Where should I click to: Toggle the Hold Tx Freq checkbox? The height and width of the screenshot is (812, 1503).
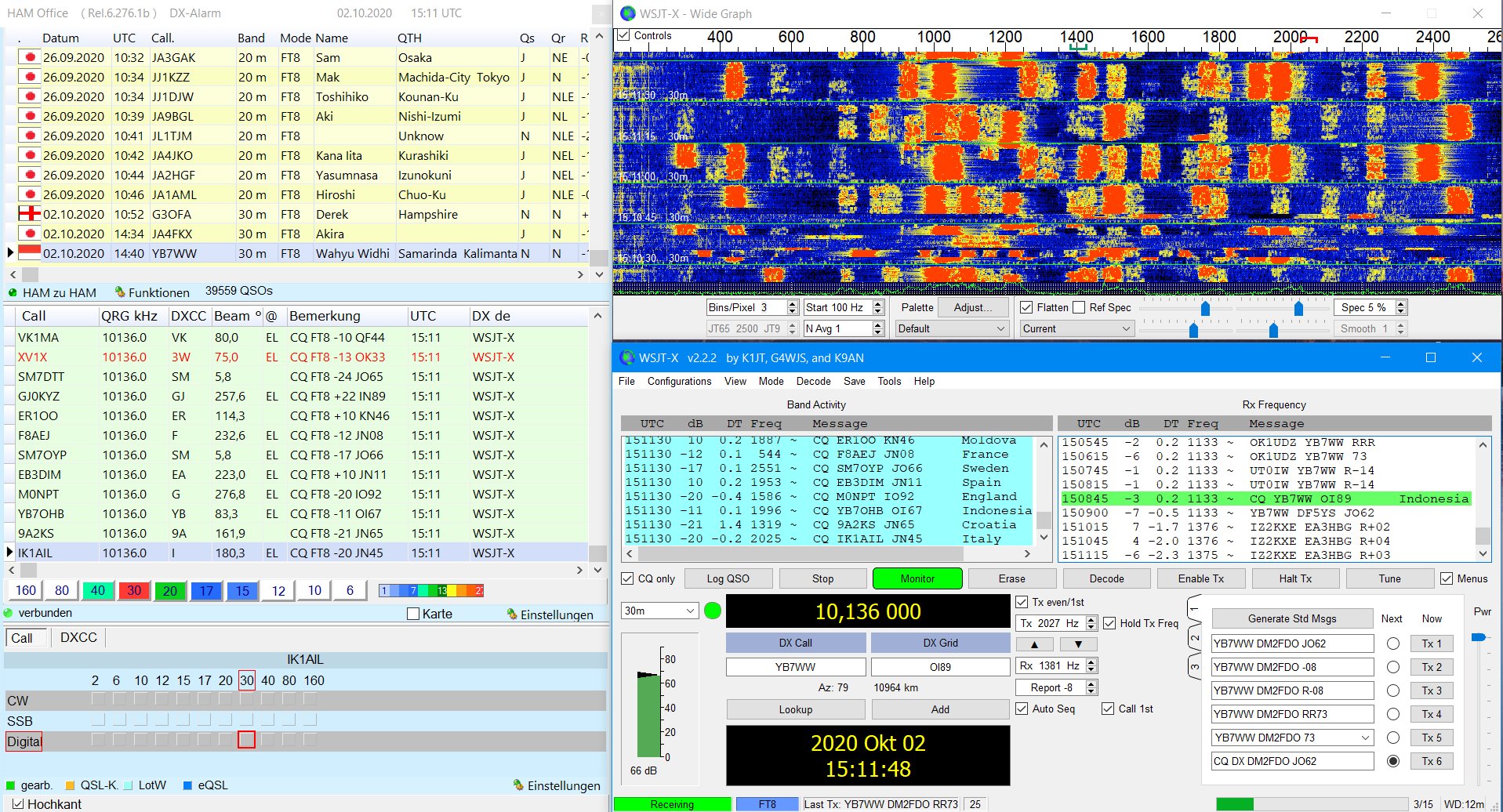tap(1109, 623)
